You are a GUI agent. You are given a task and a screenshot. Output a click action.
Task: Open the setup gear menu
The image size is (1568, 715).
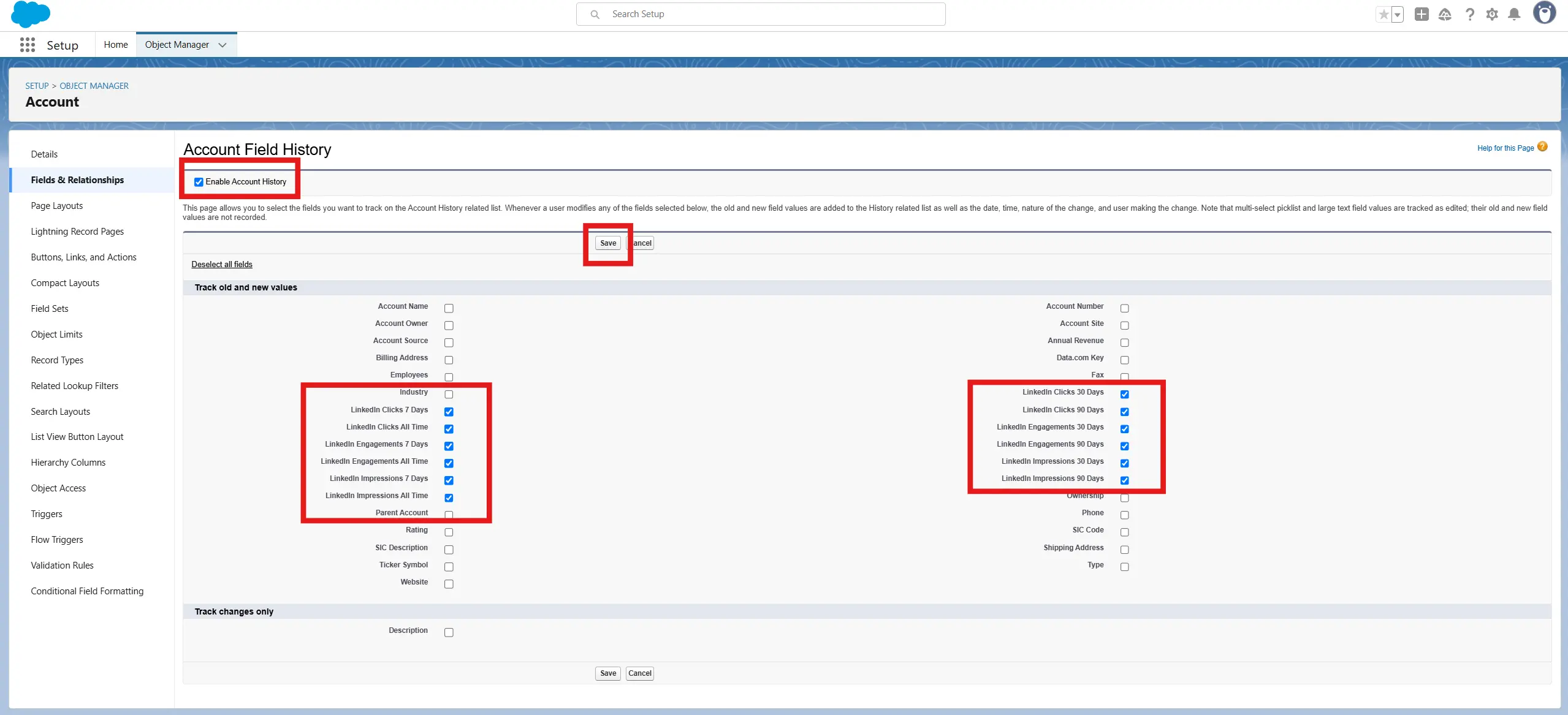tap(1492, 14)
